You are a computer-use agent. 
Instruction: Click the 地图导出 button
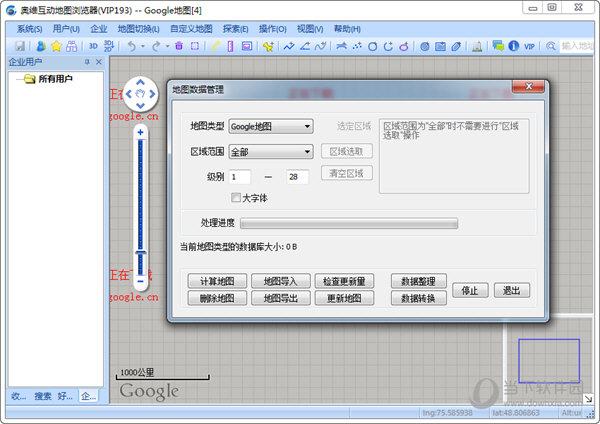(x=280, y=298)
